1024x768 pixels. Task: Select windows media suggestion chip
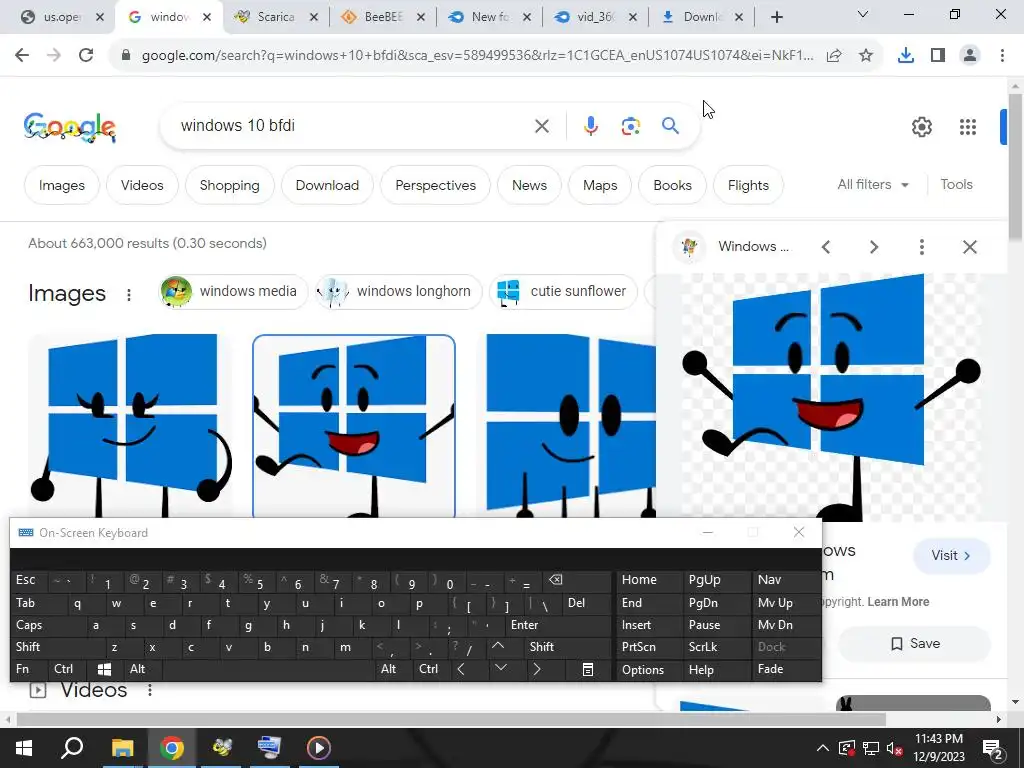(x=233, y=291)
